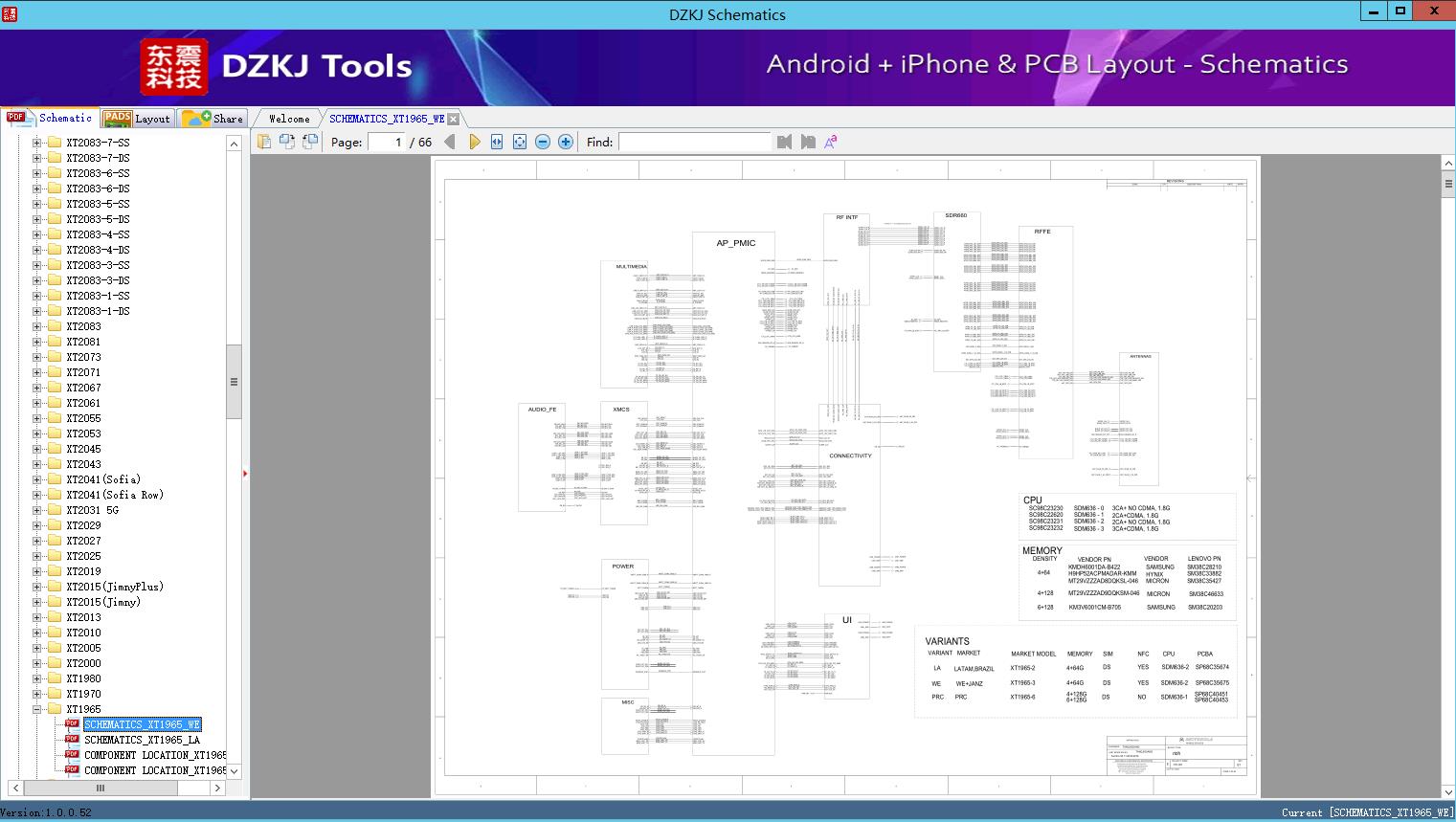Click the document scroll up arrow
1456x822 pixels.
[1447, 164]
